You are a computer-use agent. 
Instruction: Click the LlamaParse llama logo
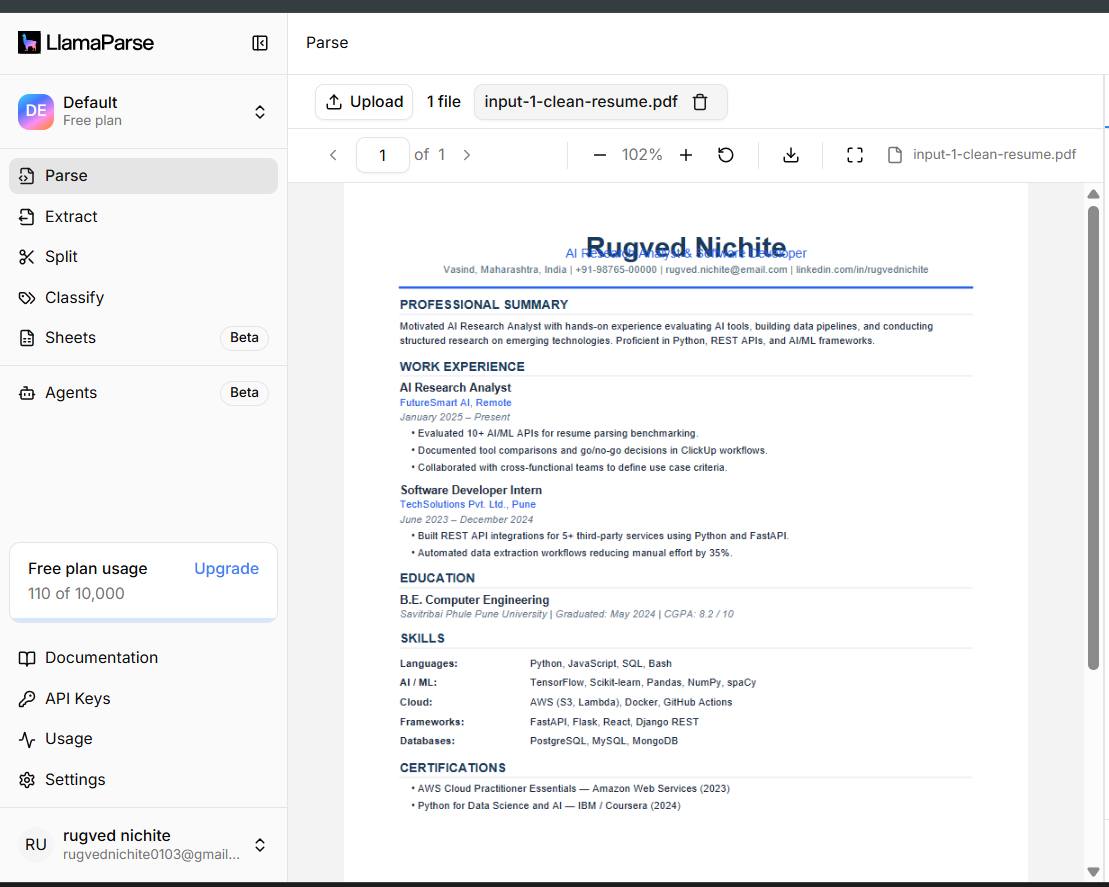(29, 42)
